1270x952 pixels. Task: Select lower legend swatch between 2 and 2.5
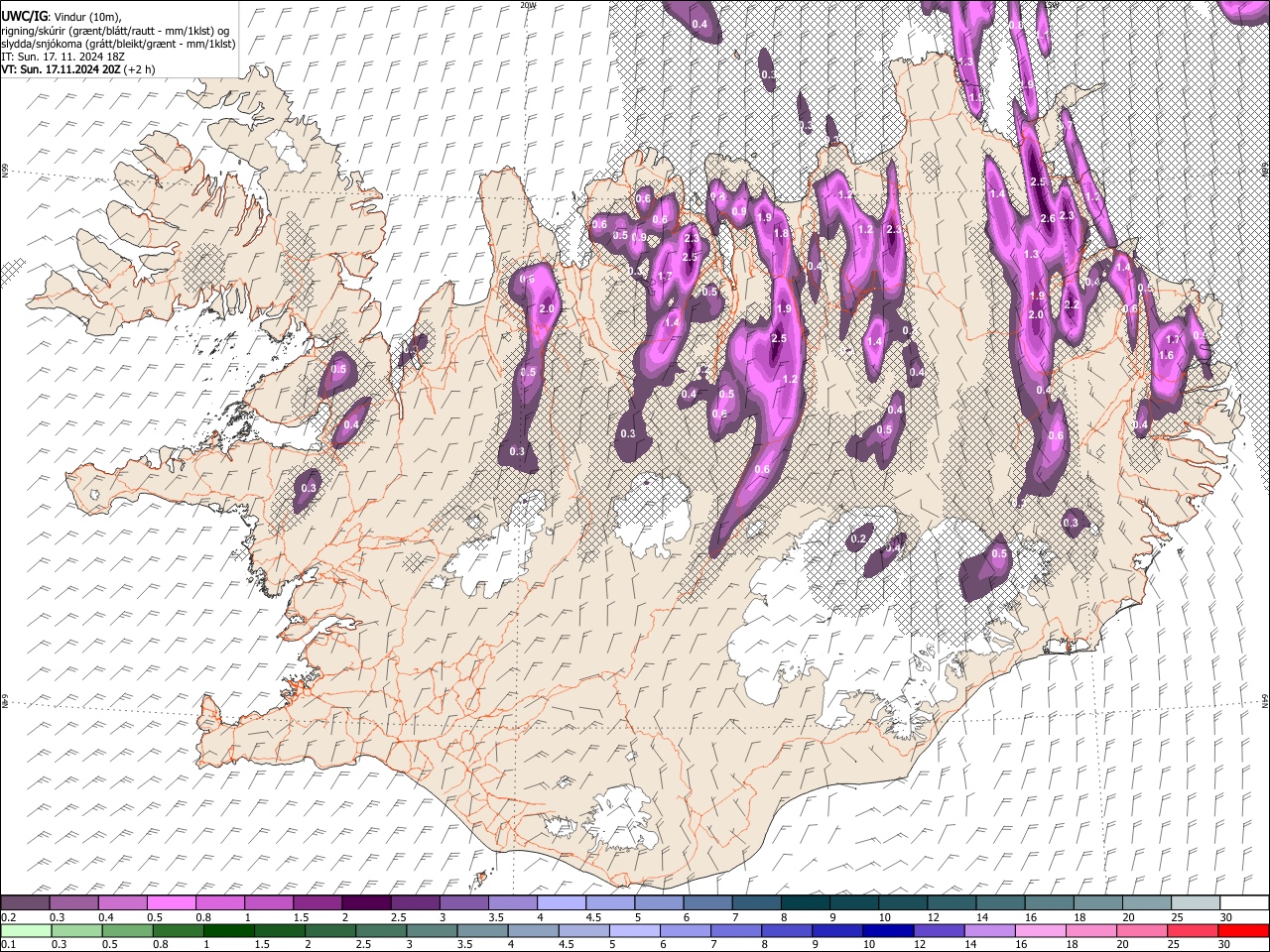pos(329,931)
